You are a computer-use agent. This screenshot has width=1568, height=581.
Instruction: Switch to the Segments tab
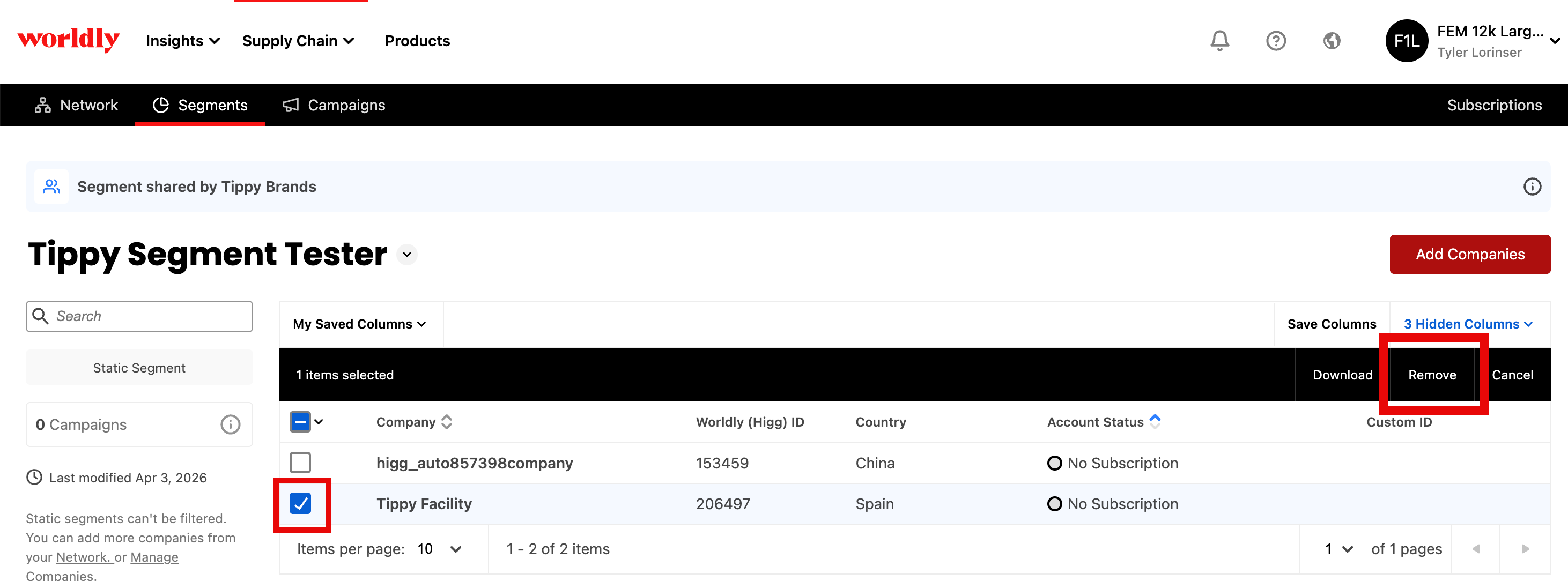[x=199, y=105]
